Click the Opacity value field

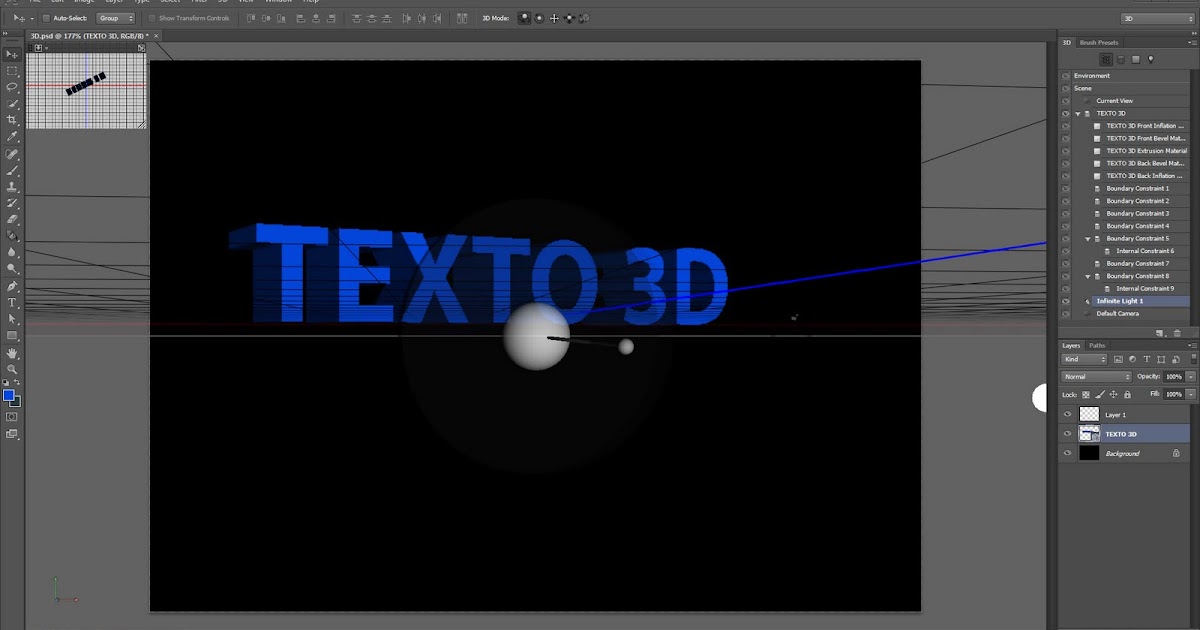coord(1174,377)
